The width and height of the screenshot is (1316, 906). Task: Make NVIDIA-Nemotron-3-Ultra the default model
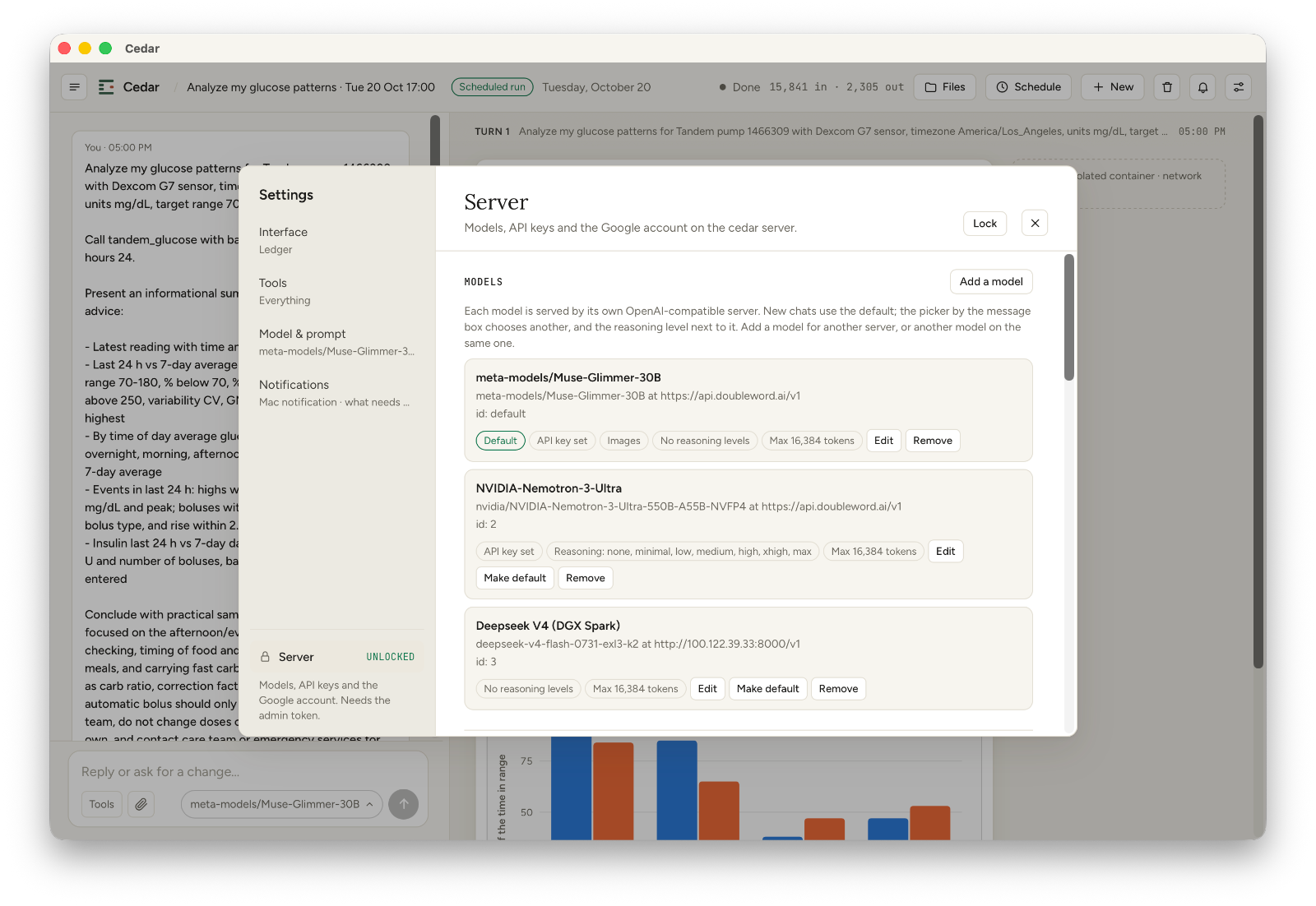coord(515,578)
